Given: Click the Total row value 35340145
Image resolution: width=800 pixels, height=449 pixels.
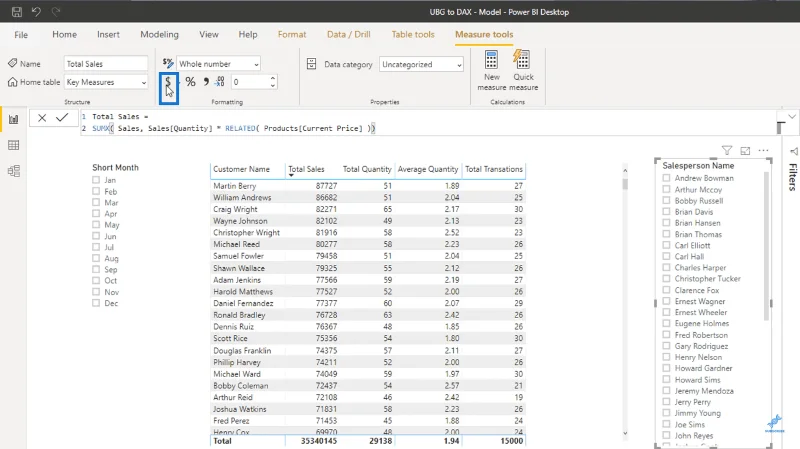Looking at the screenshot, I should (318, 441).
